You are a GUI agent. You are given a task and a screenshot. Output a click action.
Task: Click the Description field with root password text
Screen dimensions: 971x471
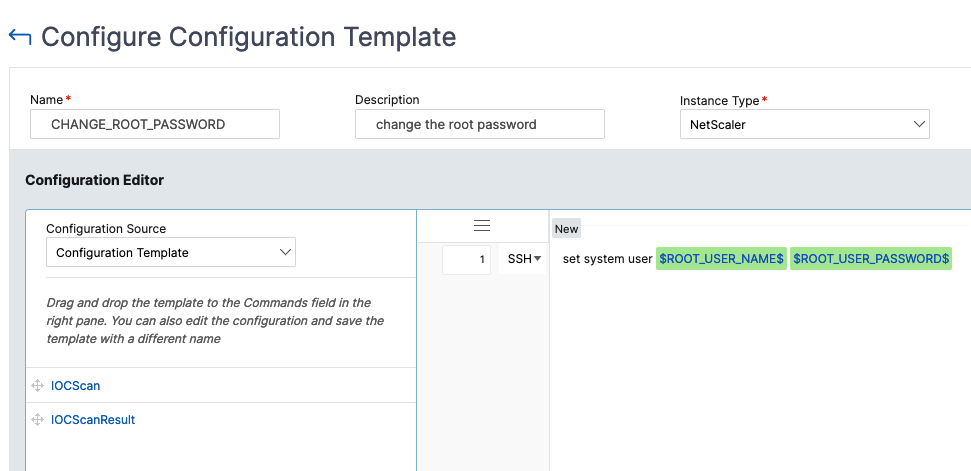(480, 124)
